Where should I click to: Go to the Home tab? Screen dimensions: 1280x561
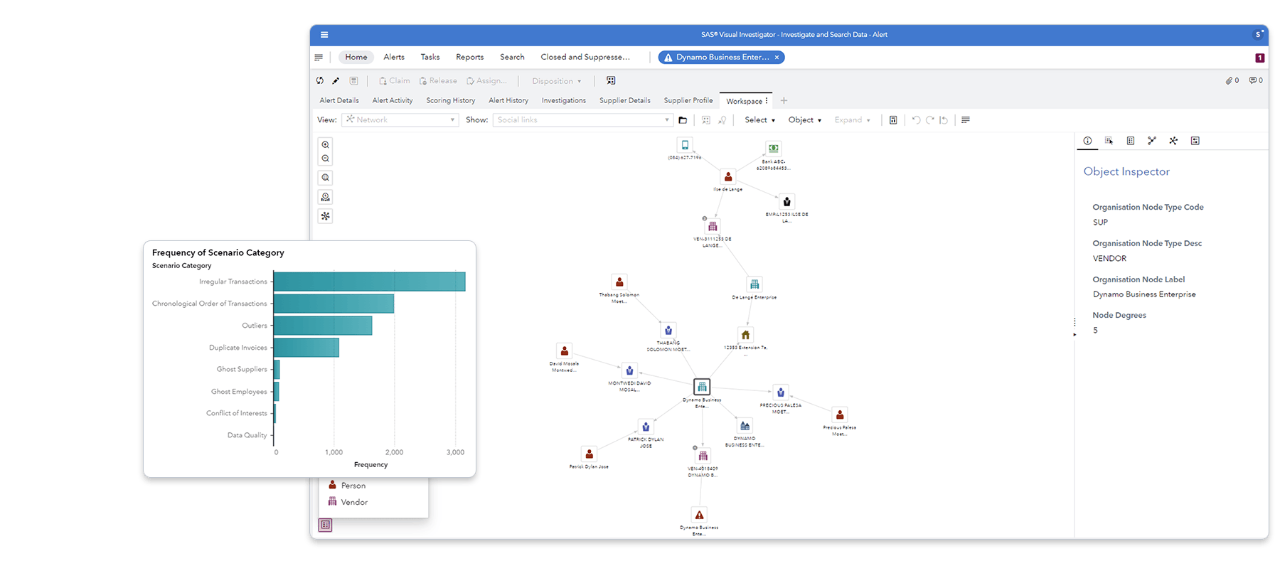click(x=356, y=57)
